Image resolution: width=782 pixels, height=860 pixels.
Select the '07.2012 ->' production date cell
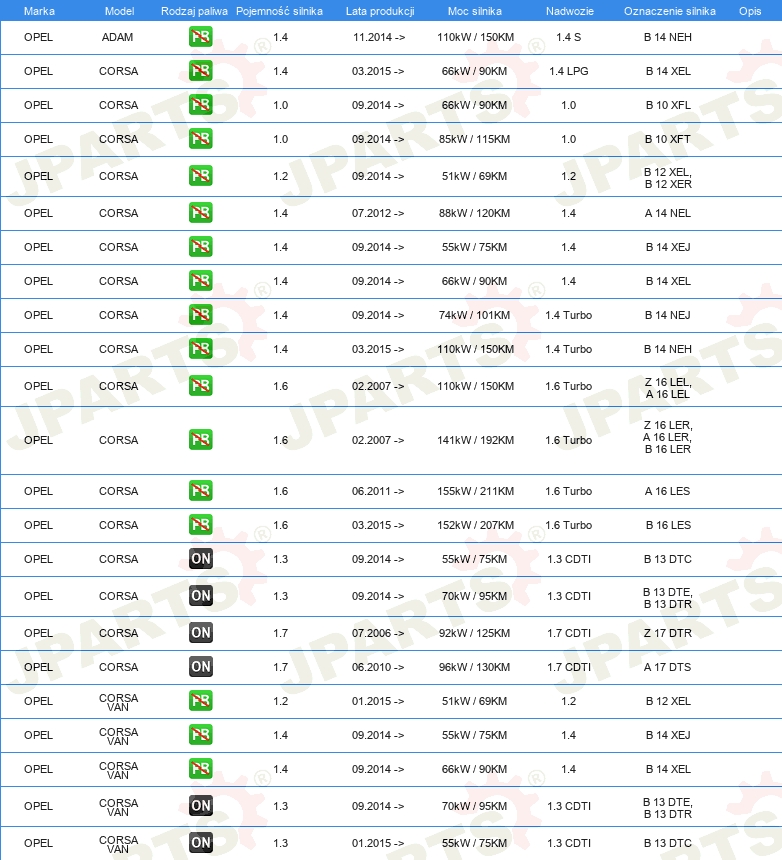click(x=378, y=213)
